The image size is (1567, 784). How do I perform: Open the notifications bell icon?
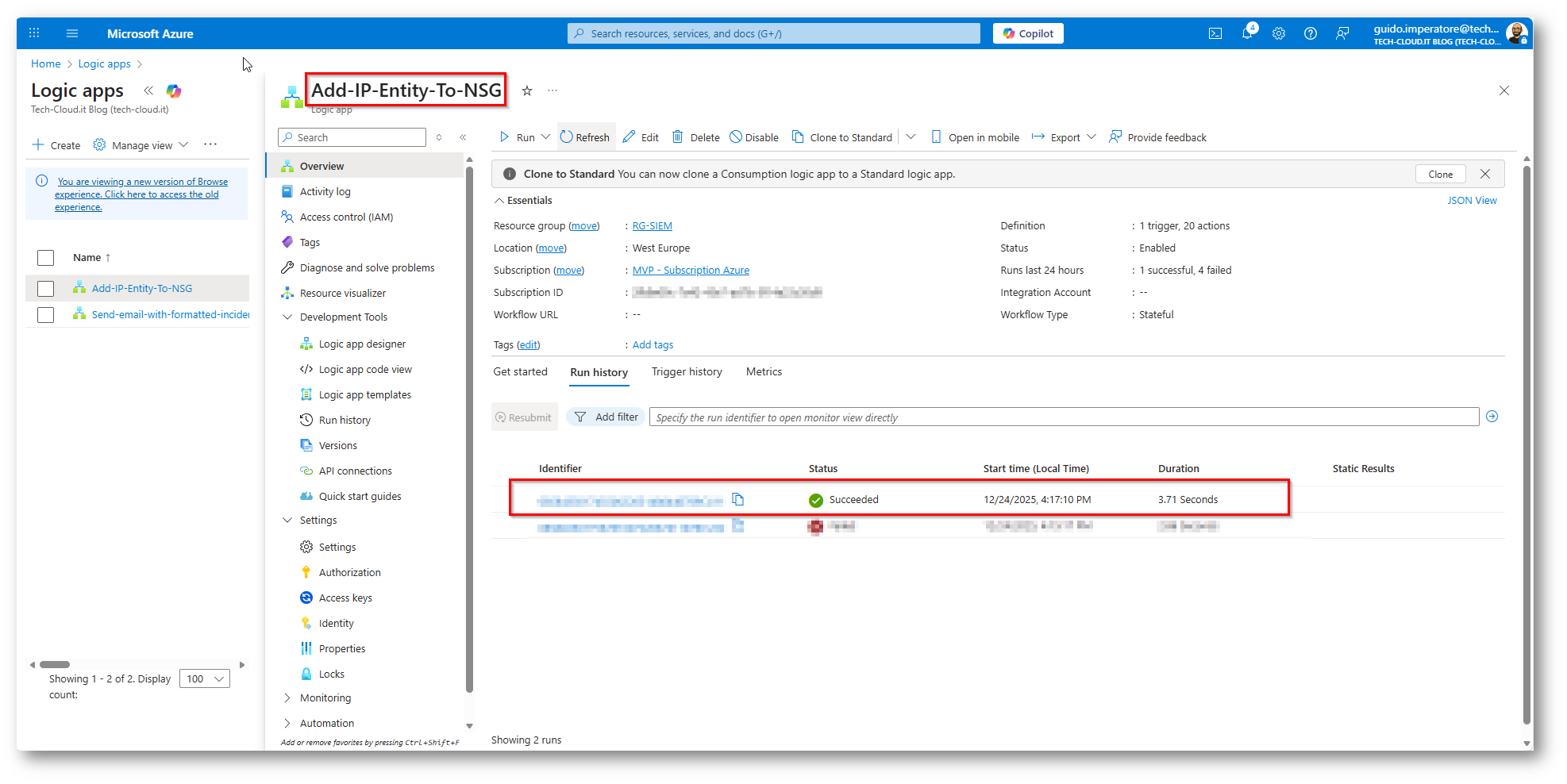point(1247,33)
